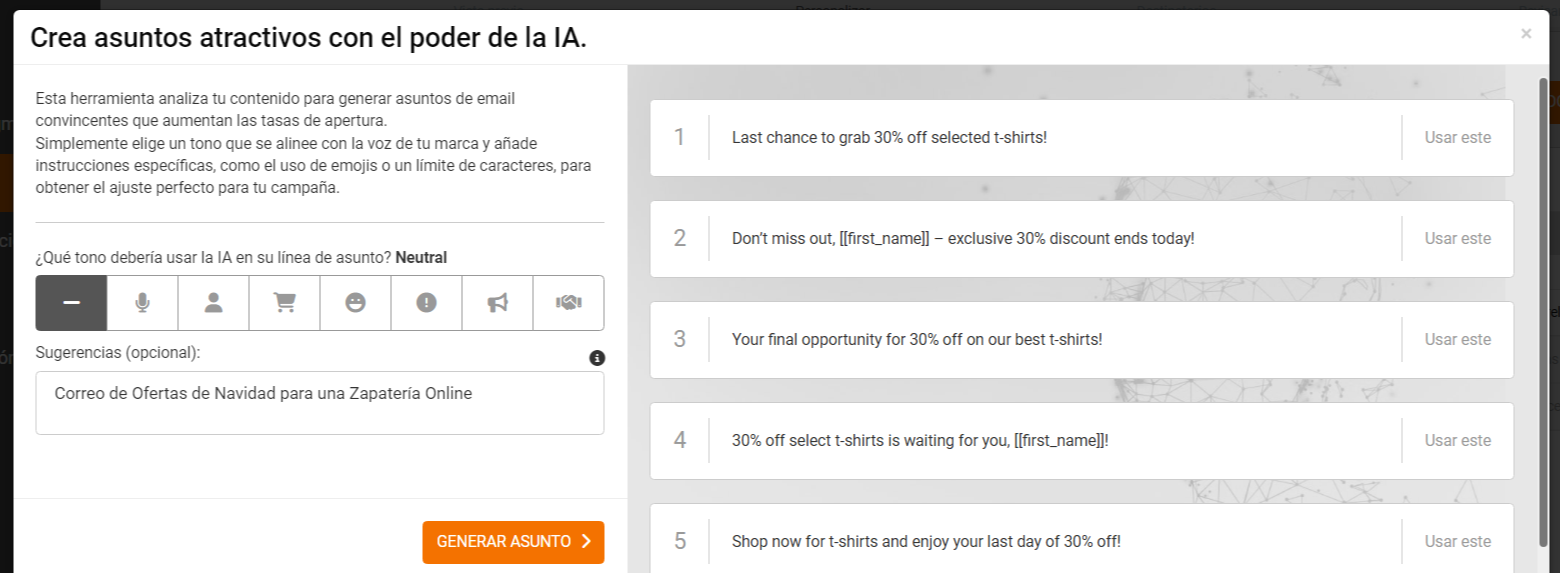
Task: Select the smiley face tone icon
Action: click(x=355, y=303)
